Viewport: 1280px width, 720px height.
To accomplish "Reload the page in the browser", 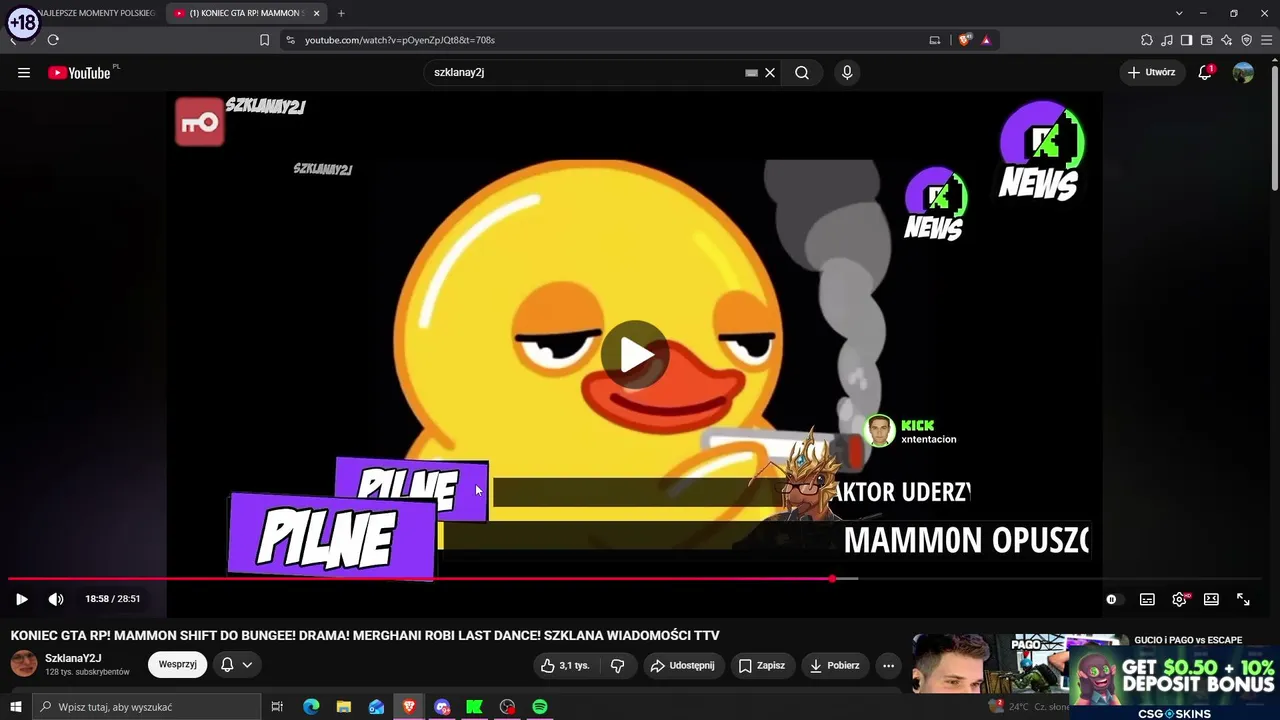I will (53, 40).
